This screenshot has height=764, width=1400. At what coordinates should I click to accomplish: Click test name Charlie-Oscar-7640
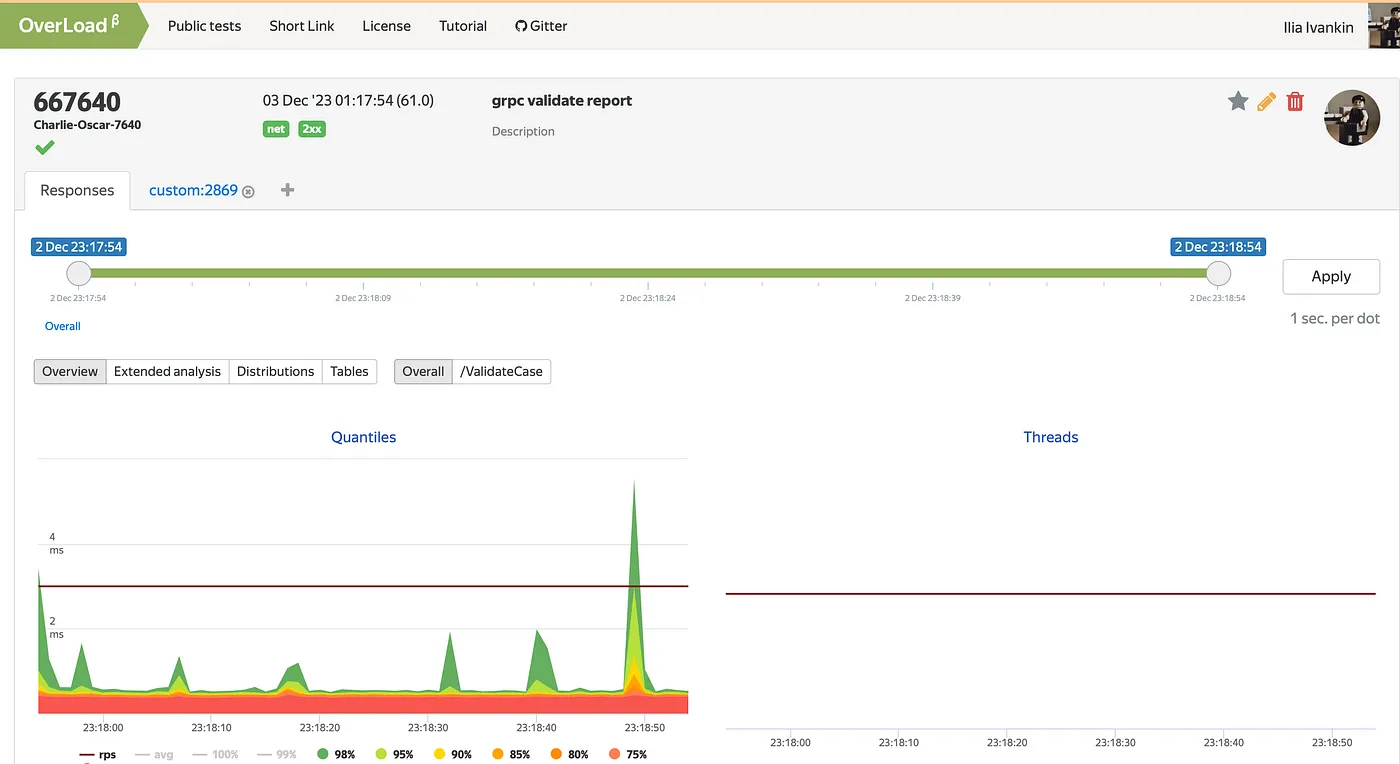[87, 125]
